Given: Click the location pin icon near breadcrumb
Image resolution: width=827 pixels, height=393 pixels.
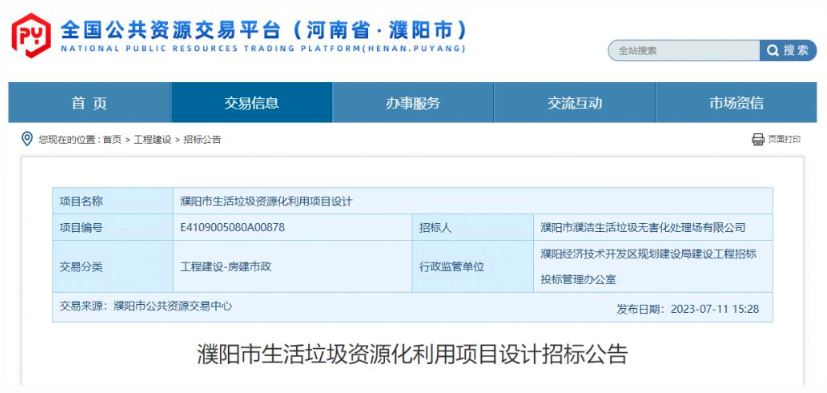Looking at the screenshot, I should pyautogui.click(x=27, y=139).
